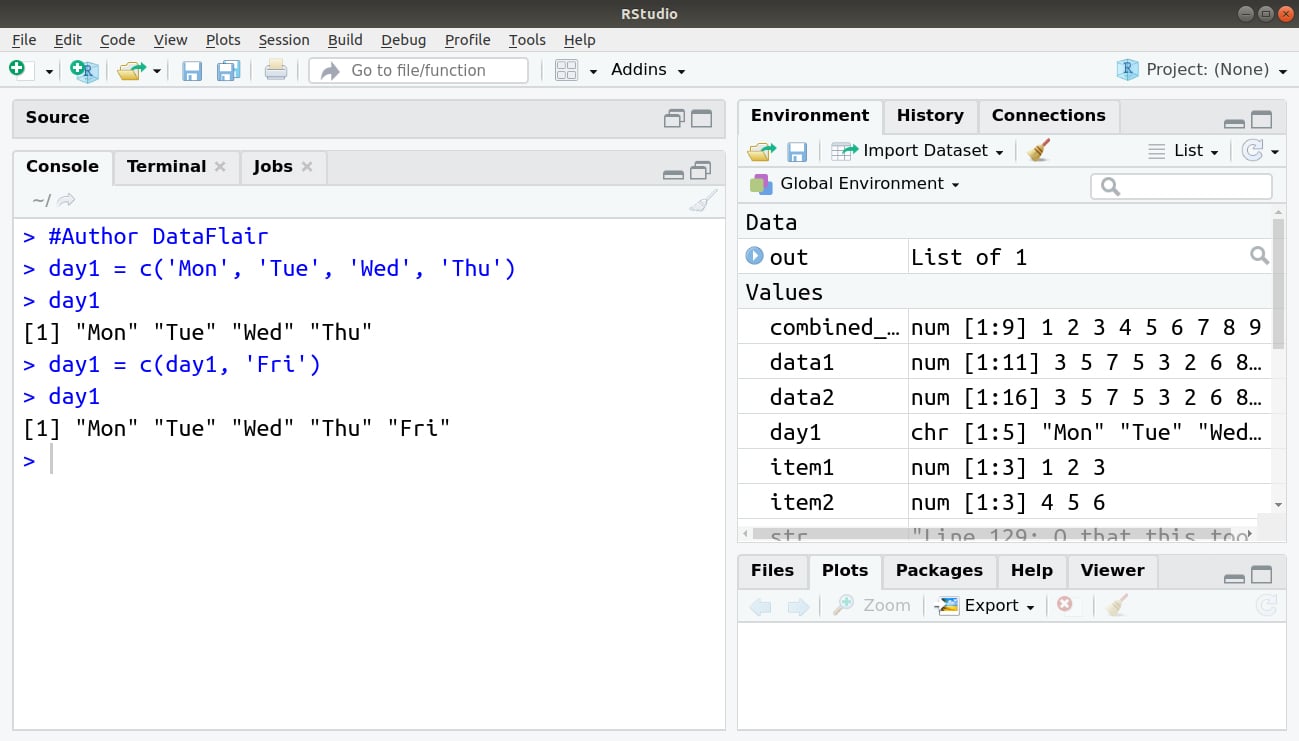Clear environment objects with the broom
Image resolution: width=1299 pixels, height=741 pixels.
click(x=1038, y=151)
